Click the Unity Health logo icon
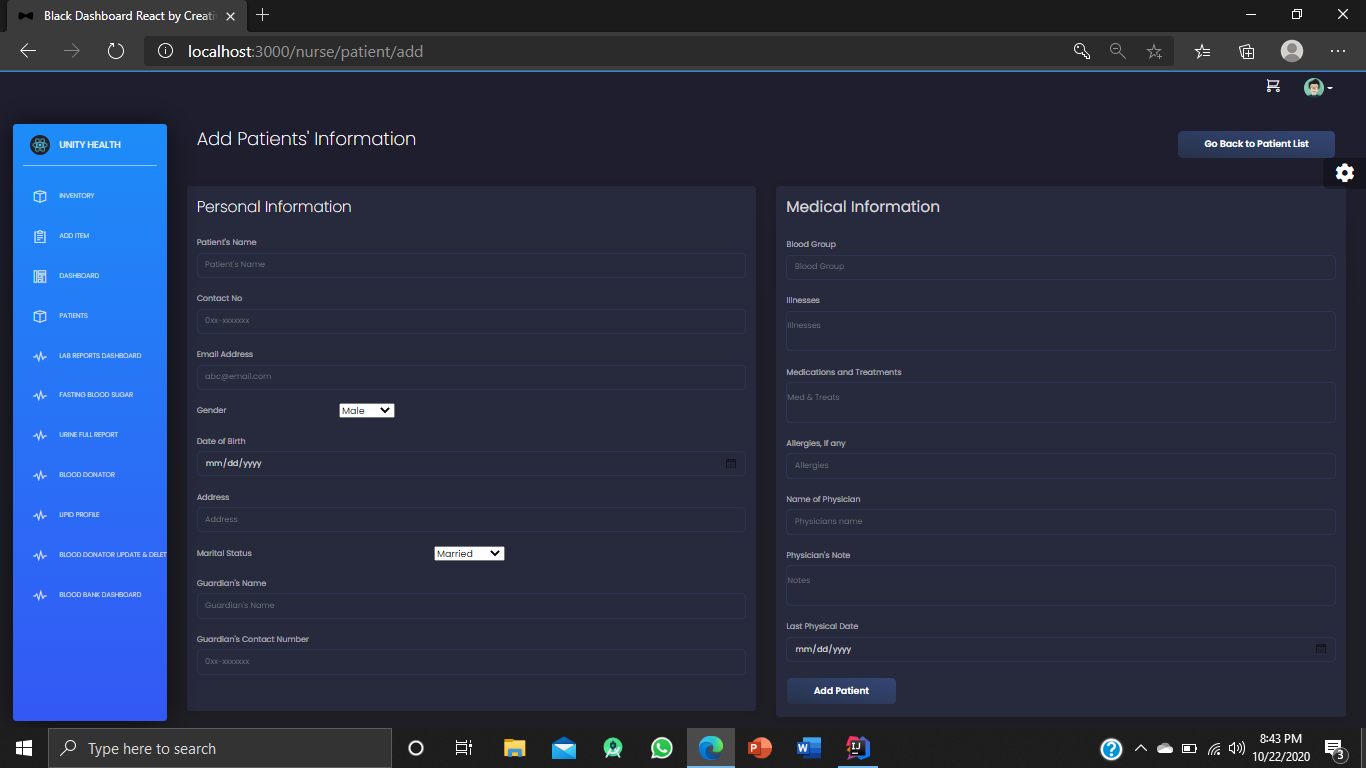1366x768 pixels. [x=40, y=145]
